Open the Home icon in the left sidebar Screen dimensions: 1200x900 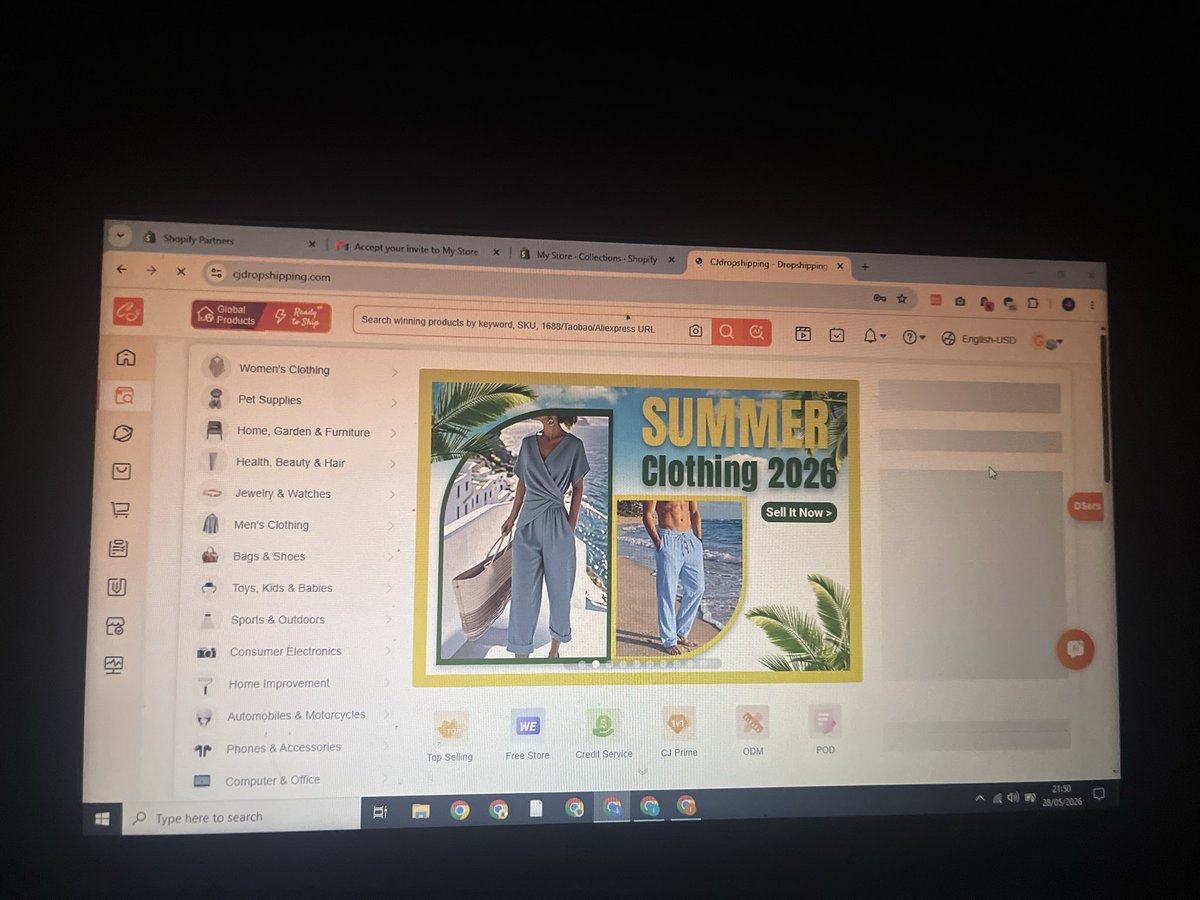pyautogui.click(x=126, y=357)
